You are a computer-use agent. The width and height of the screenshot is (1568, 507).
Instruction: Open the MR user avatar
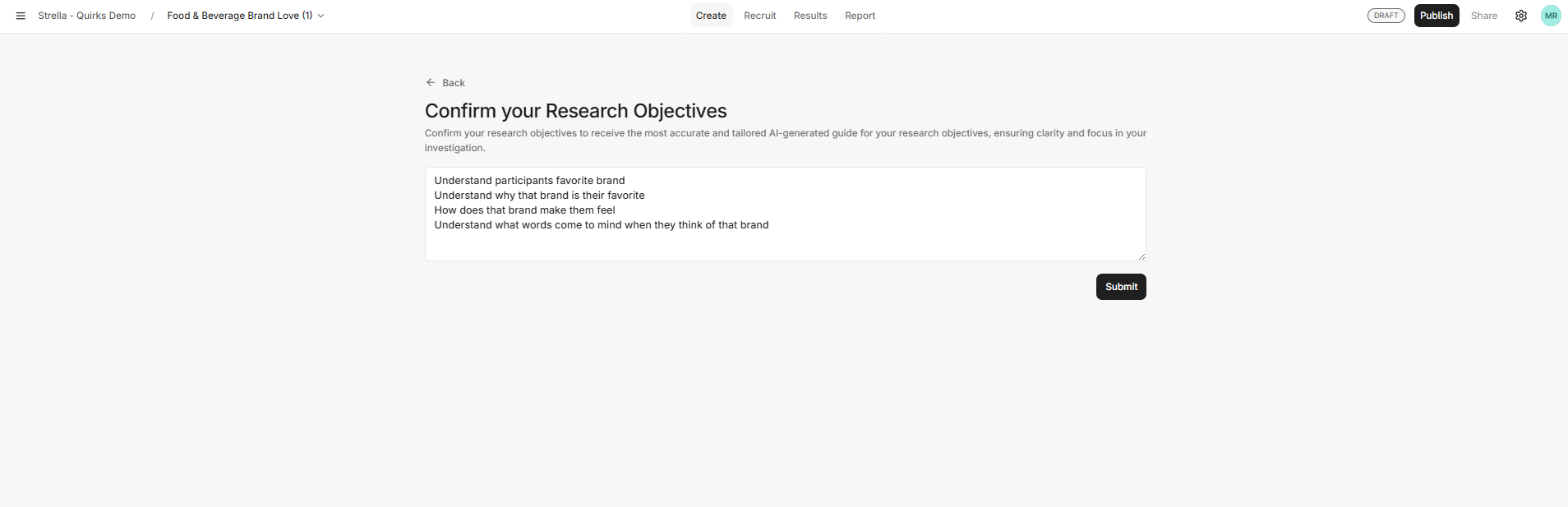[1551, 16]
